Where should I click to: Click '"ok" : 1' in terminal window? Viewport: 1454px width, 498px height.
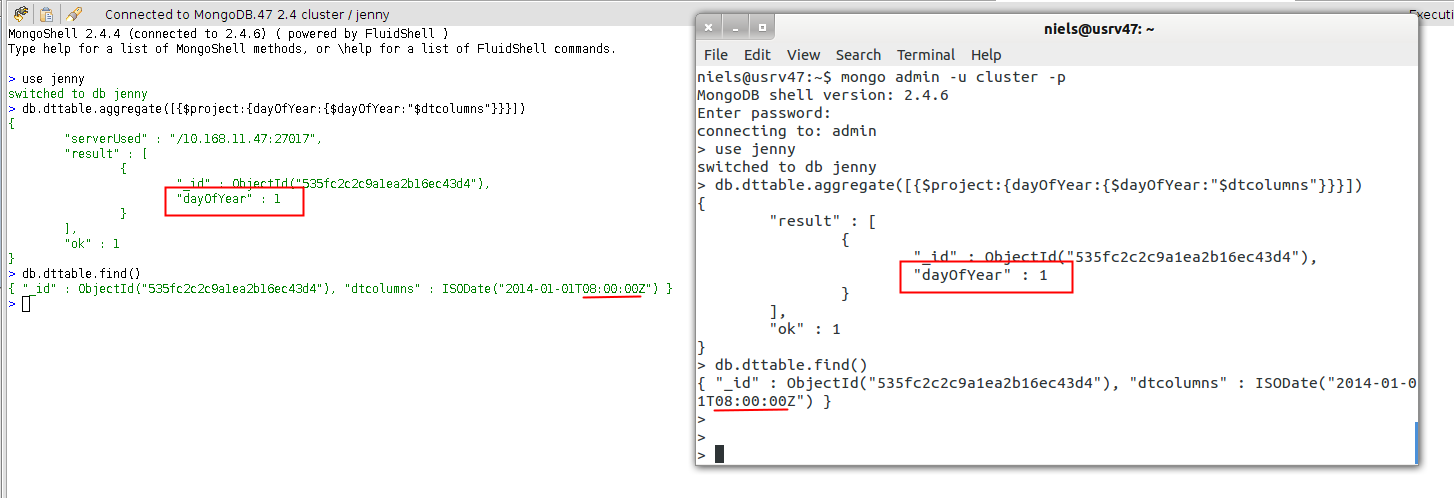point(805,329)
